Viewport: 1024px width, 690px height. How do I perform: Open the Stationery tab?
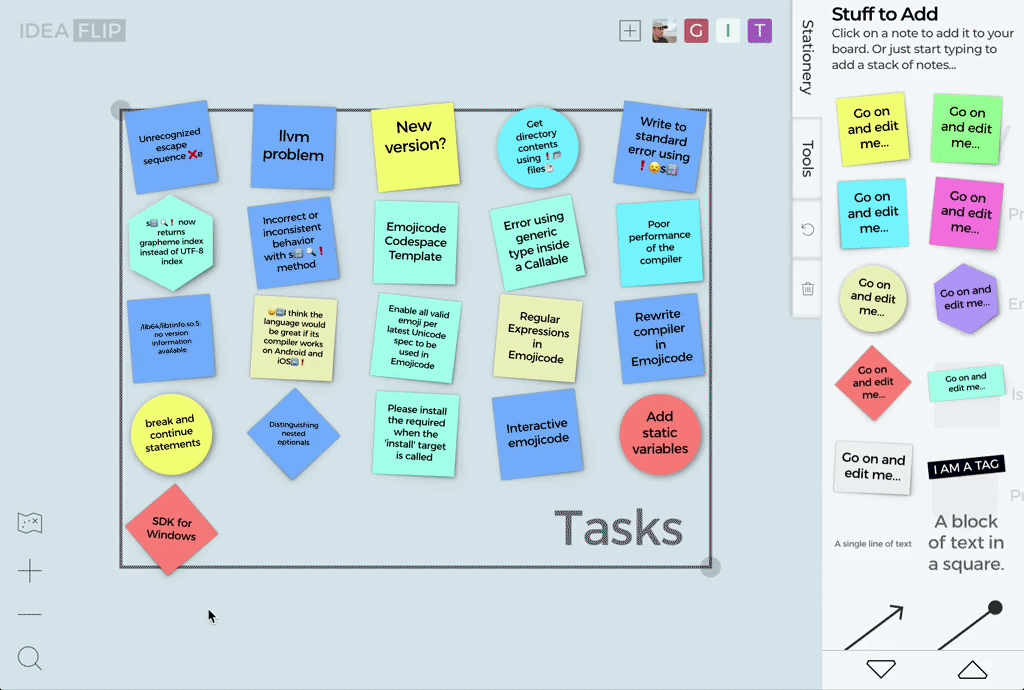(808, 57)
